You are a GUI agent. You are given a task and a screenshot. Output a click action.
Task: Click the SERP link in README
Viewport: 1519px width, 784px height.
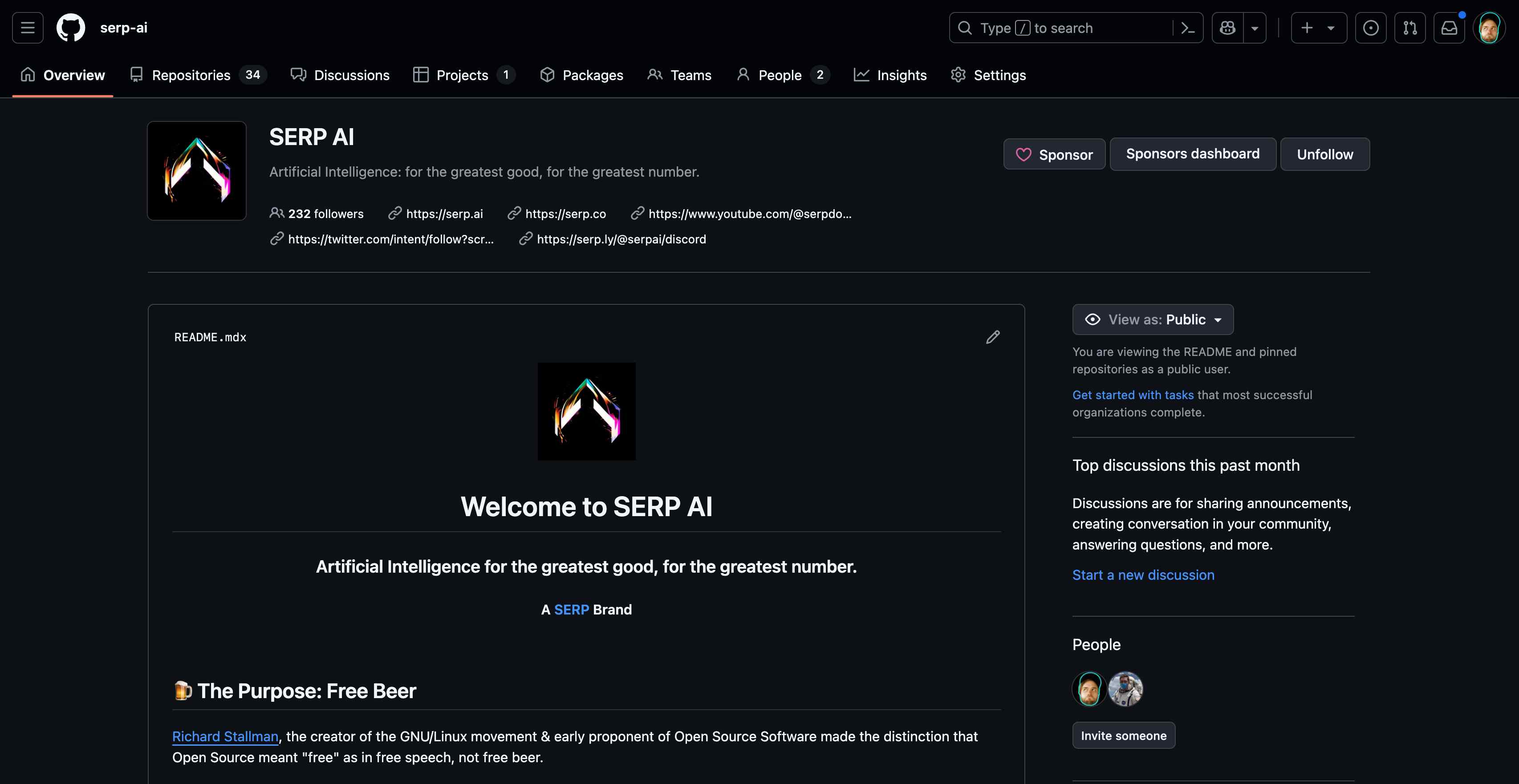571,610
